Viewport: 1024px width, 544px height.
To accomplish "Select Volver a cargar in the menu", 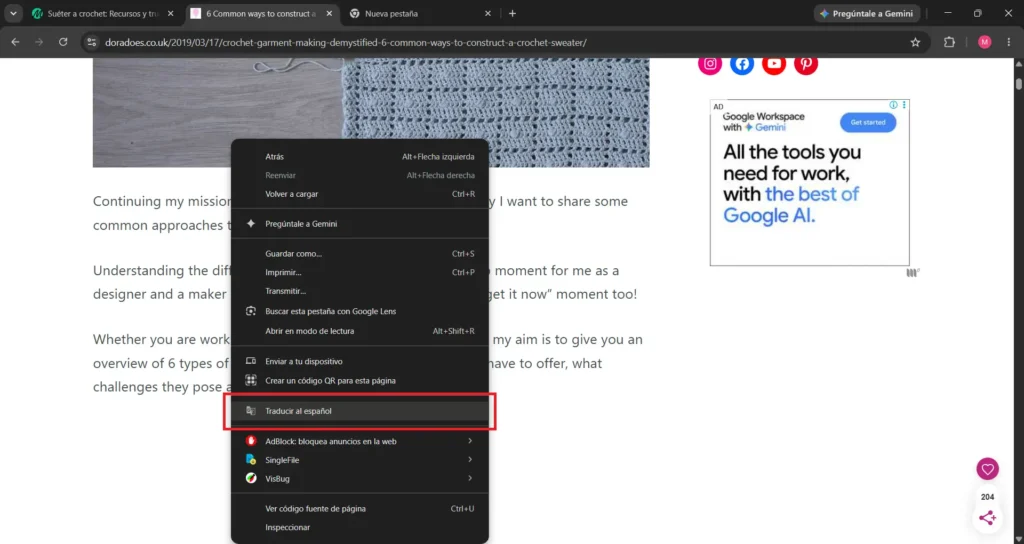I will point(360,194).
